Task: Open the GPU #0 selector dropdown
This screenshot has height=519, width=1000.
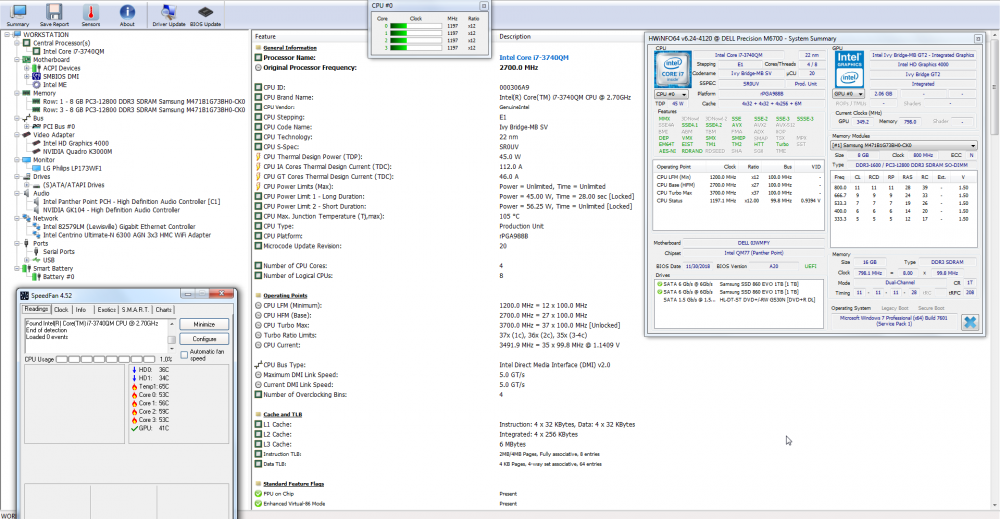Action: point(848,93)
